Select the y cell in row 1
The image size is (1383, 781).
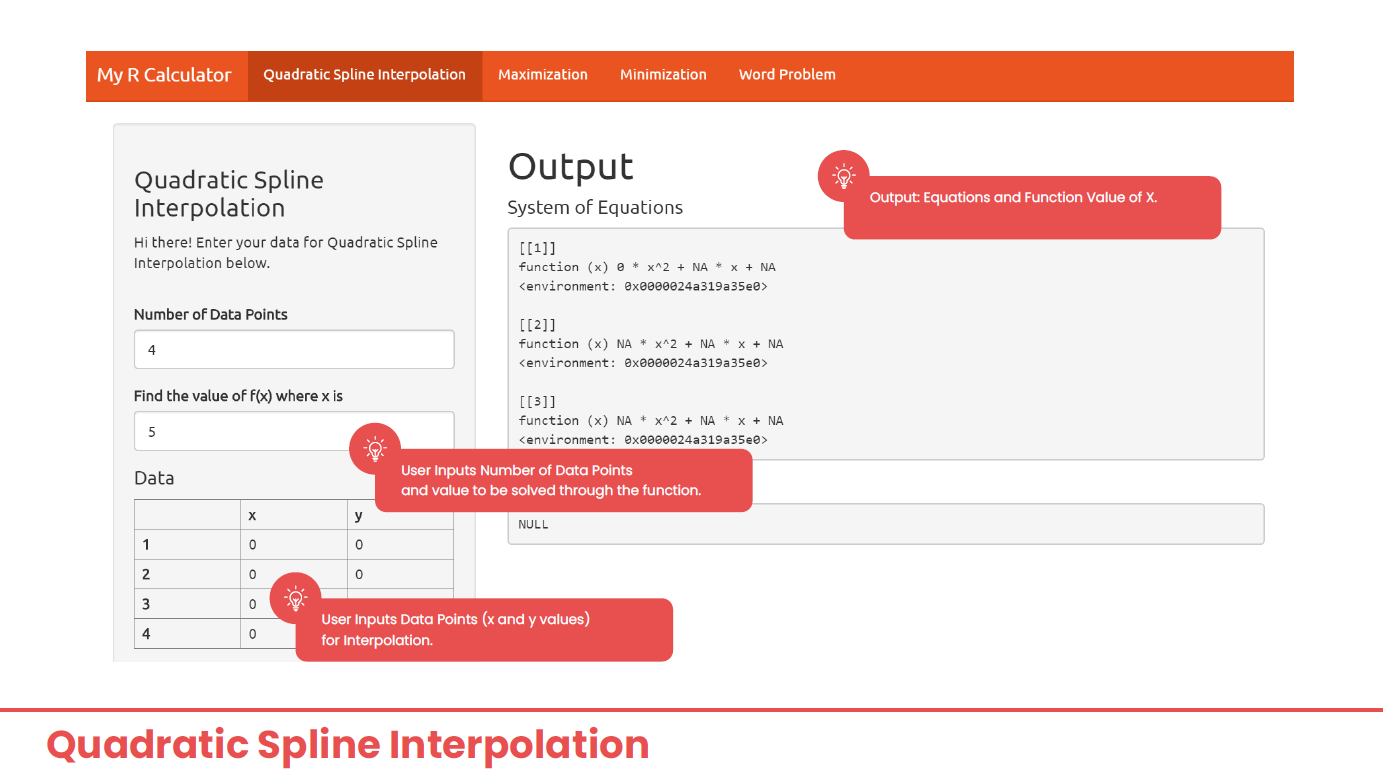400,545
